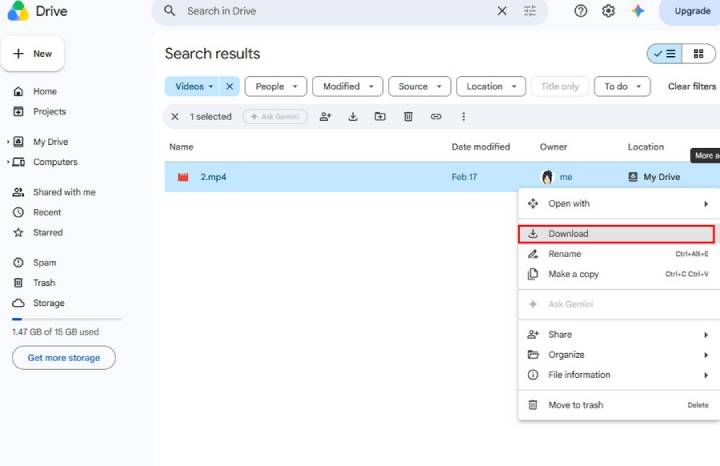Open Computers in sidebar

[55, 162]
